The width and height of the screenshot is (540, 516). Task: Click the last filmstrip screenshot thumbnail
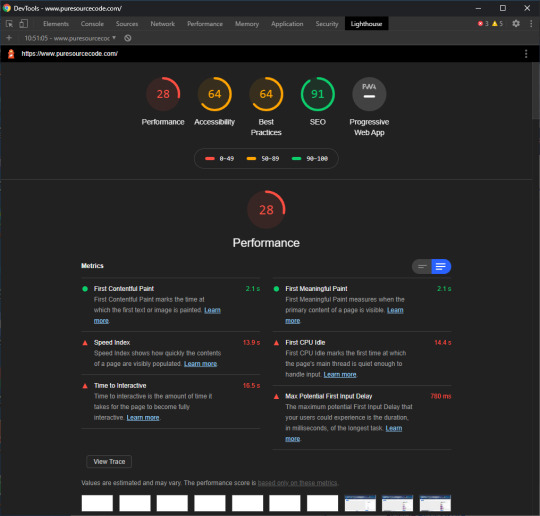pyautogui.click(x=435, y=503)
